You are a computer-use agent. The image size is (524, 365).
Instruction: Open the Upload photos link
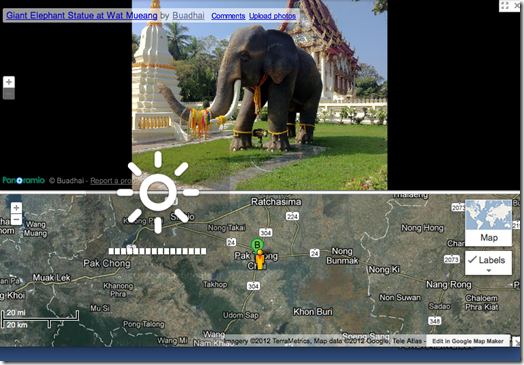pyautogui.click(x=272, y=16)
